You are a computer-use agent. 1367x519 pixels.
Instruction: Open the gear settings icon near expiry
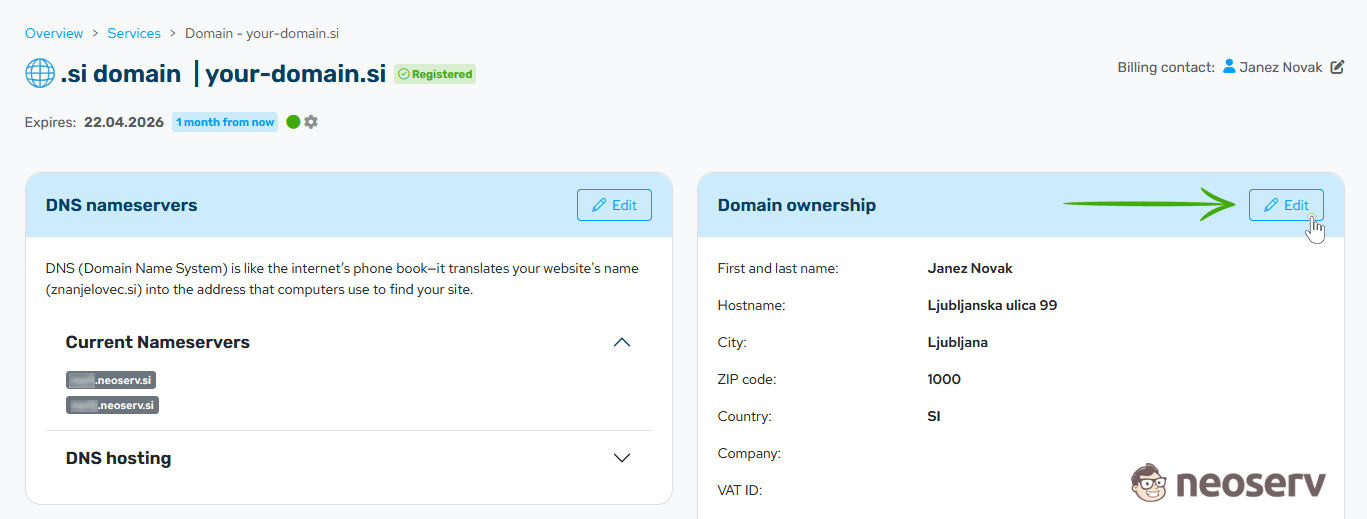pyautogui.click(x=311, y=122)
